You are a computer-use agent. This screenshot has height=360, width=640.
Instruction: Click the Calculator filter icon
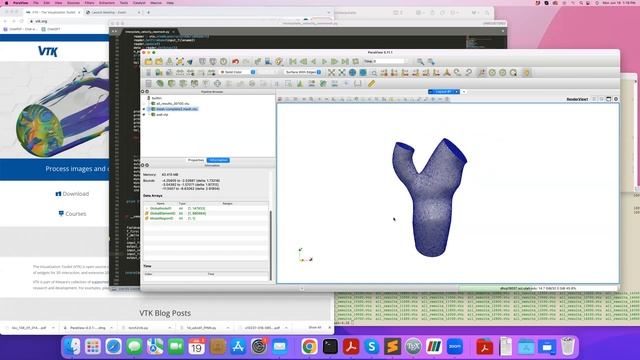click(149, 84)
